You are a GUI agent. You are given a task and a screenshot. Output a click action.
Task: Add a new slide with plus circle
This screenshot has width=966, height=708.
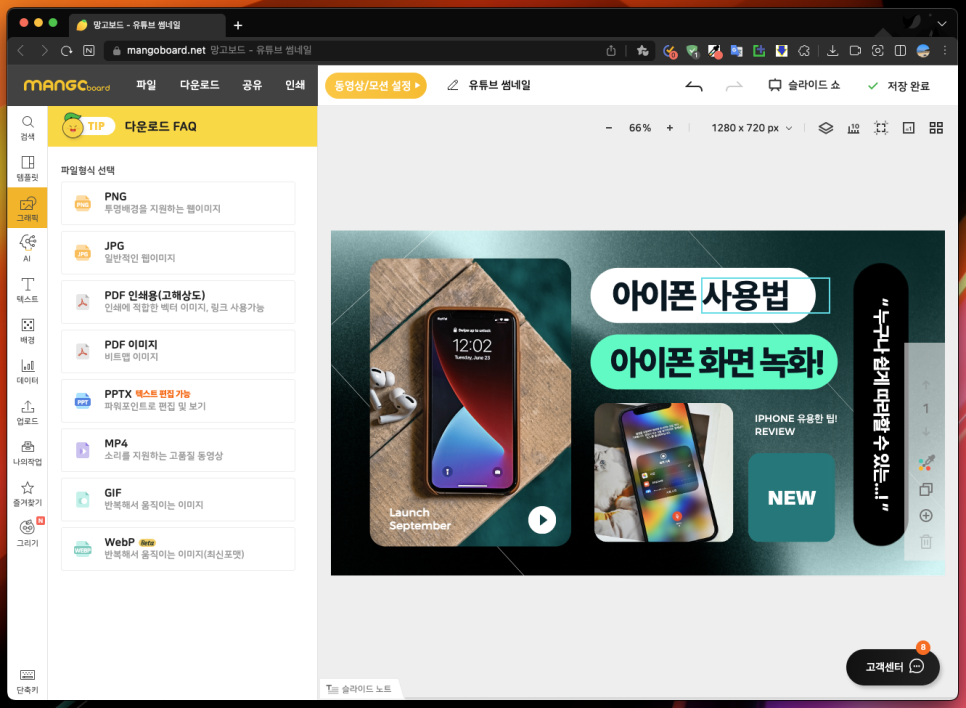tap(926, 516)
